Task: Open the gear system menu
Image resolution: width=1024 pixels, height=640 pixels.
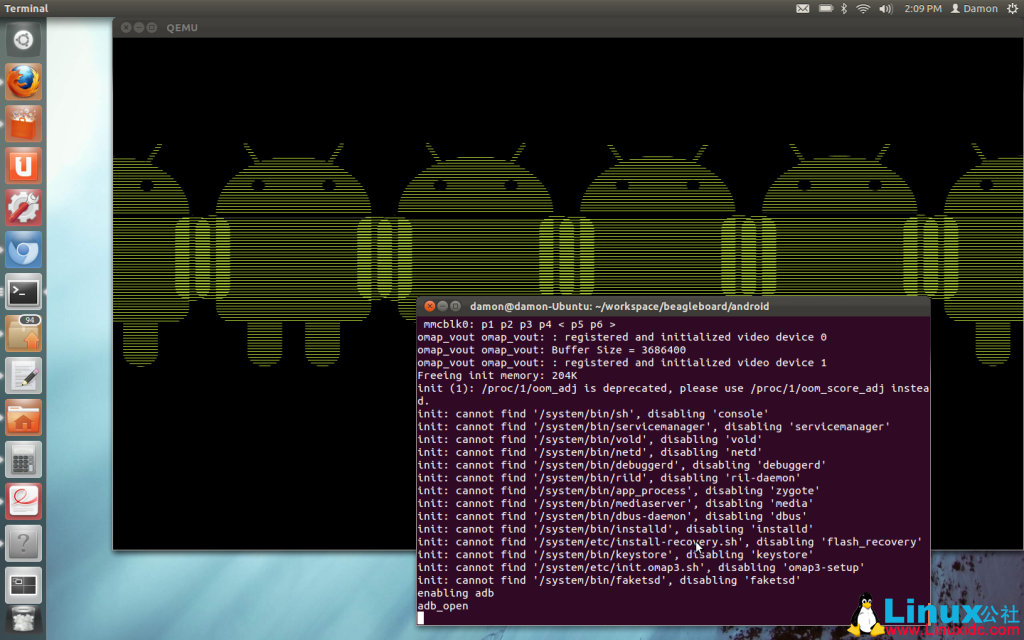Action: tap(1012, 8)
